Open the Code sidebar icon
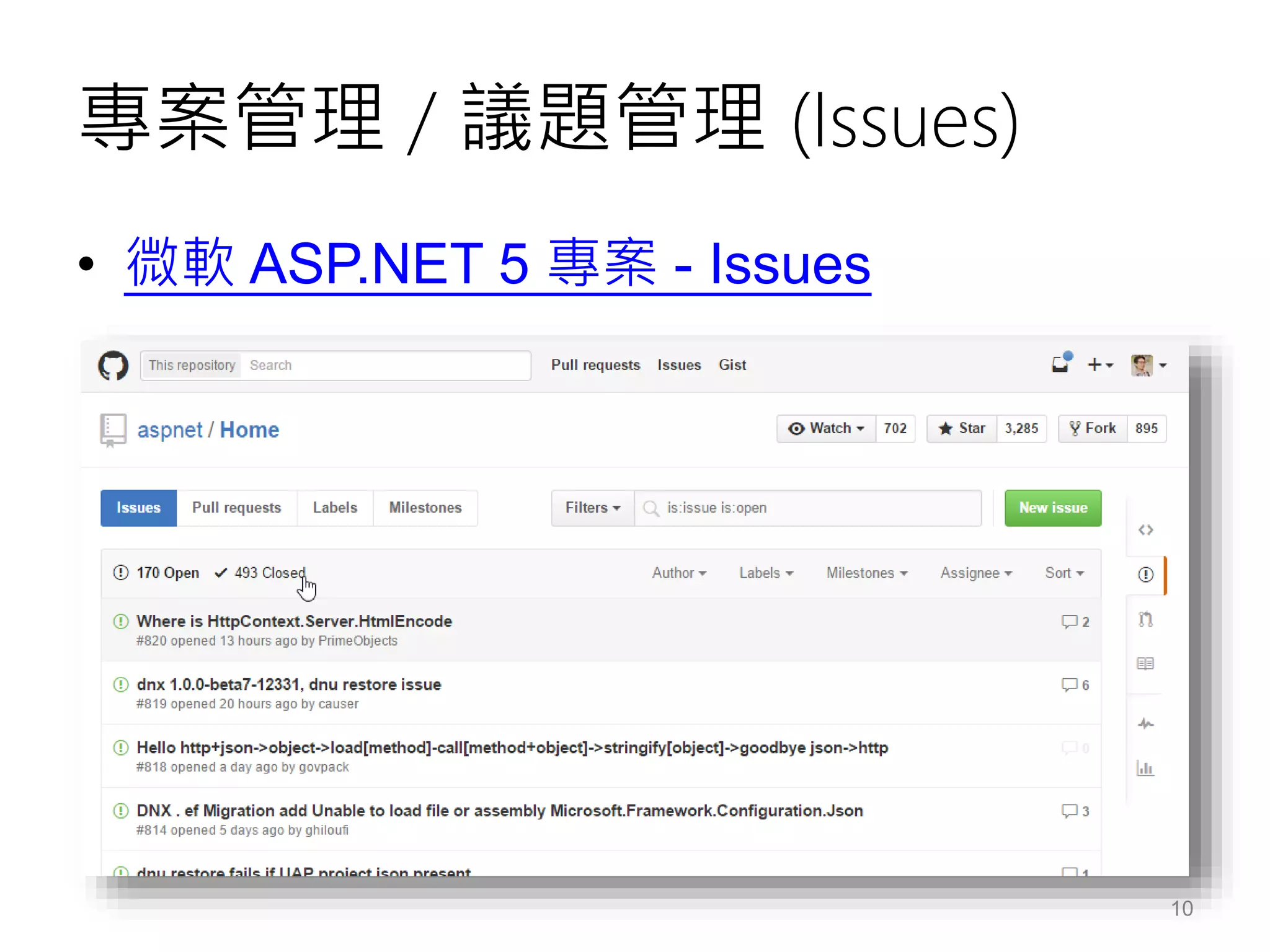 [1145, 530]
